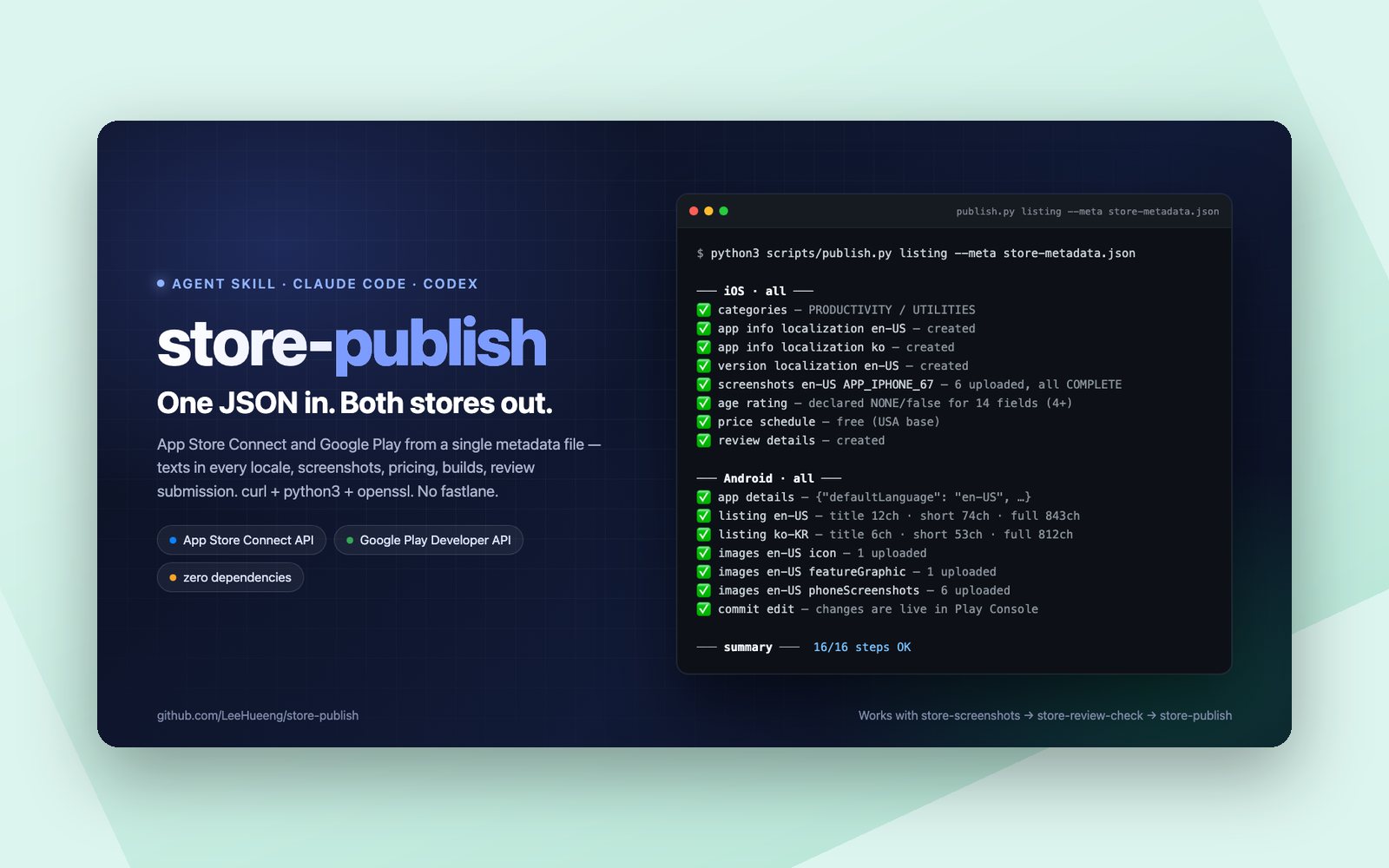Click the green check next to commit edit
Viewport: 1389px width, 868px height.
click(x=703, y=609)
